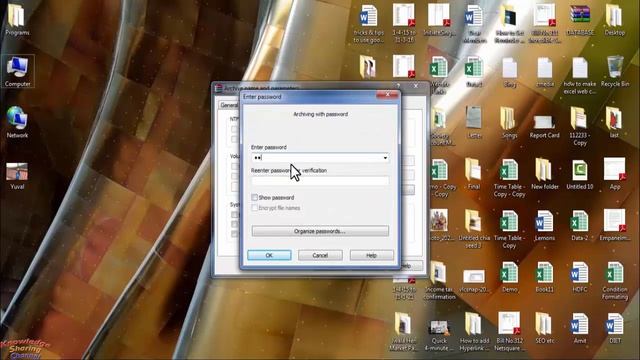Select the 'SEO etc' folder
The image size is (640, 360).
544,328
